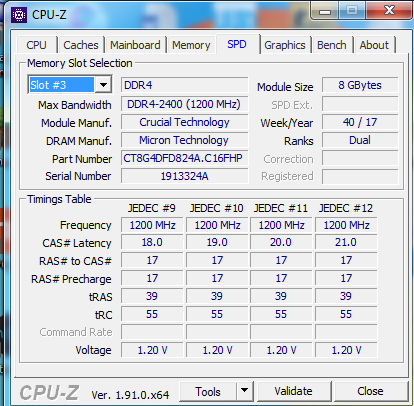The height and width of the screenshot is (406, 414).
Task: Click the empty JEDEC #9 Command Rate field
Action: tap(152, 332)
